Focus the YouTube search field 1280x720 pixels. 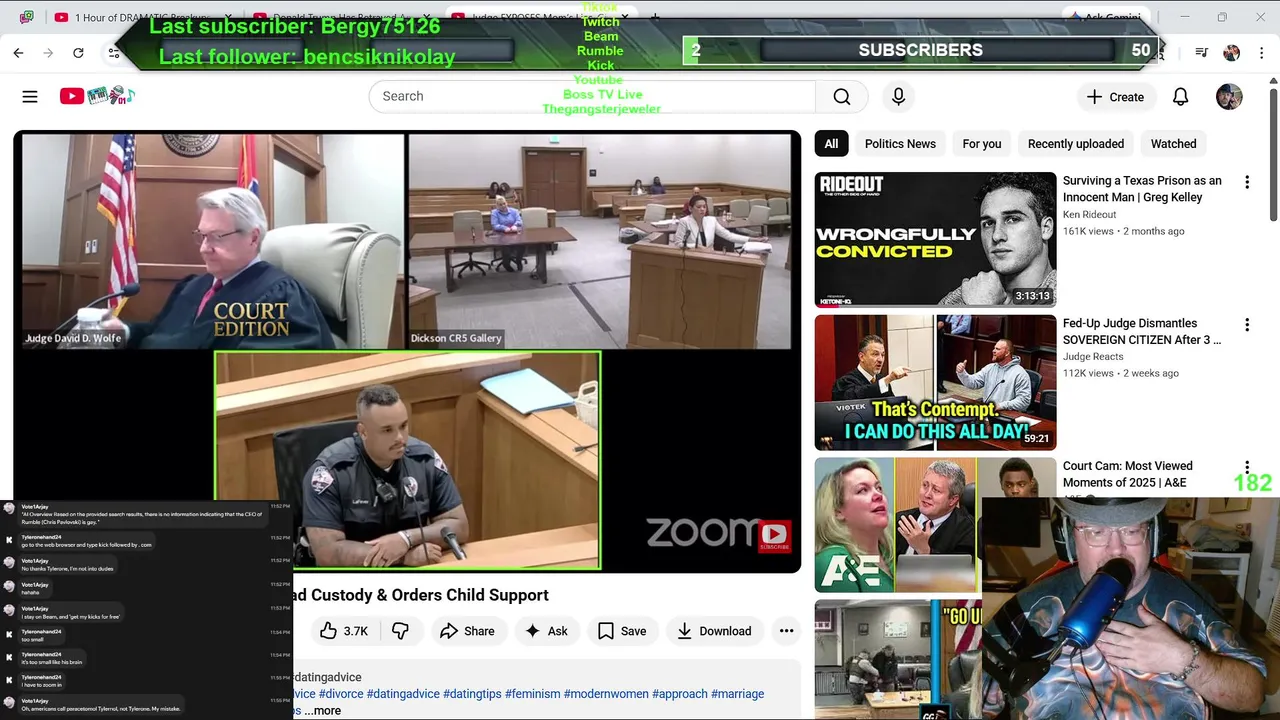point(592,96)
